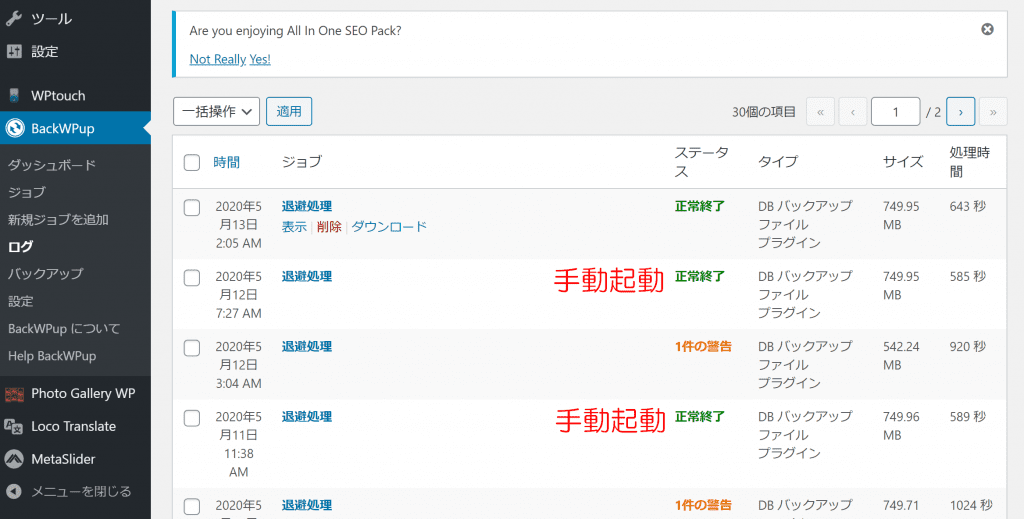Select the May 12 7:27 AM log checkbox
1024x519 pixels.
coord(192,277)
